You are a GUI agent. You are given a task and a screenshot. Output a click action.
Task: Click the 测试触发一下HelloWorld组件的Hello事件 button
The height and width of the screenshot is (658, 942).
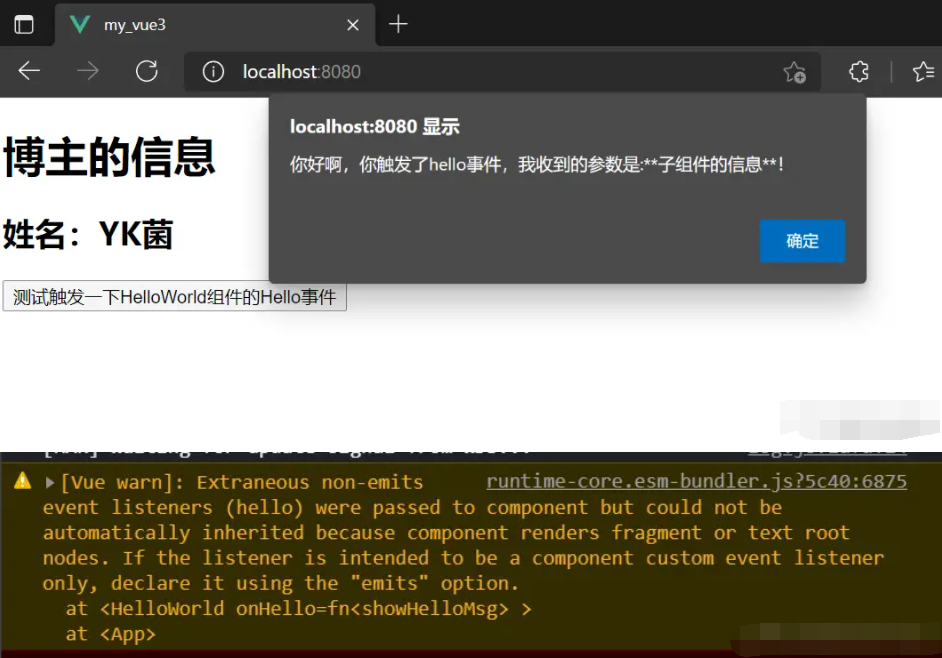point(174,296)
